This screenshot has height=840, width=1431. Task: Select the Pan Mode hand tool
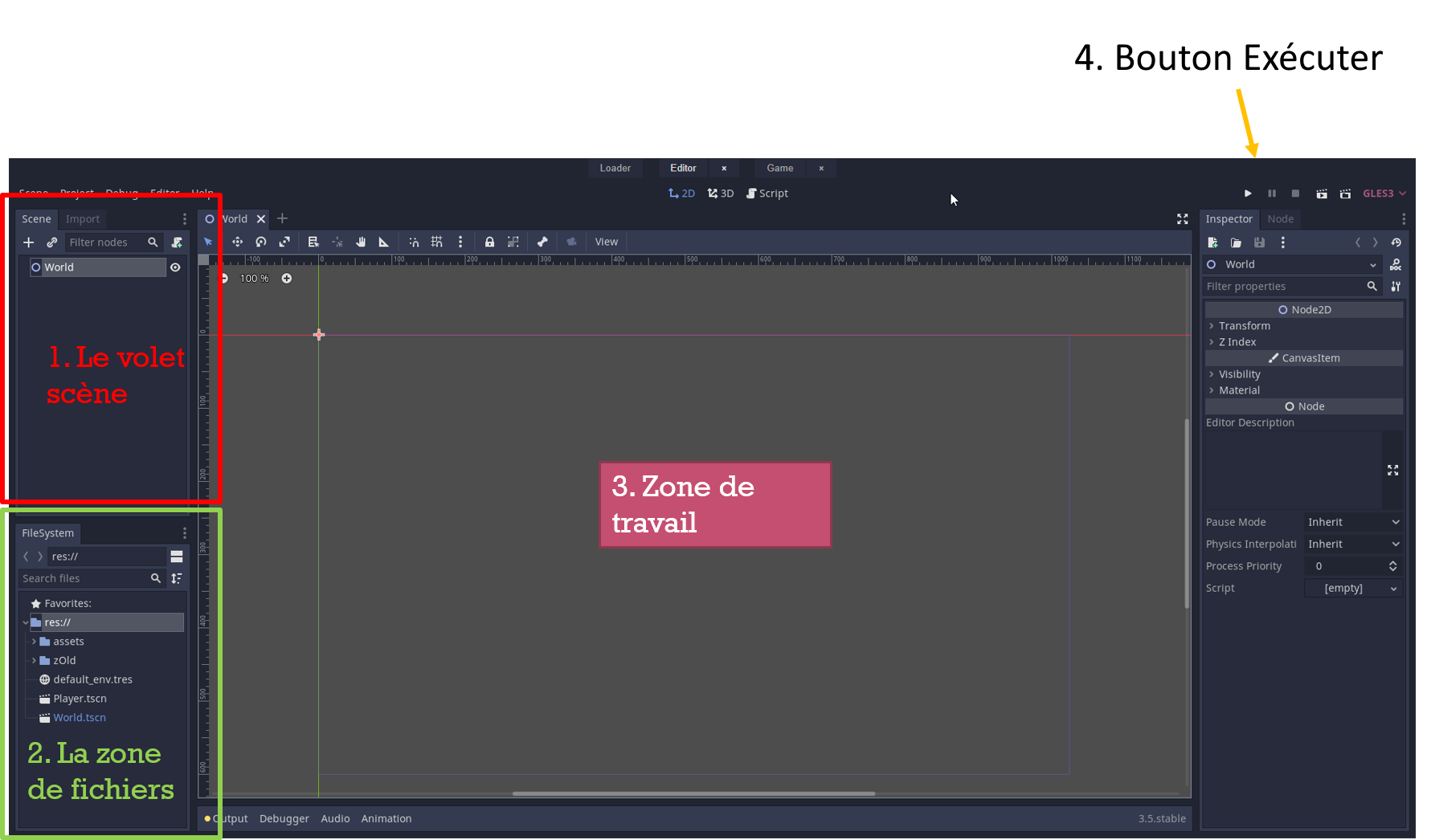click(x=361, y=242)
